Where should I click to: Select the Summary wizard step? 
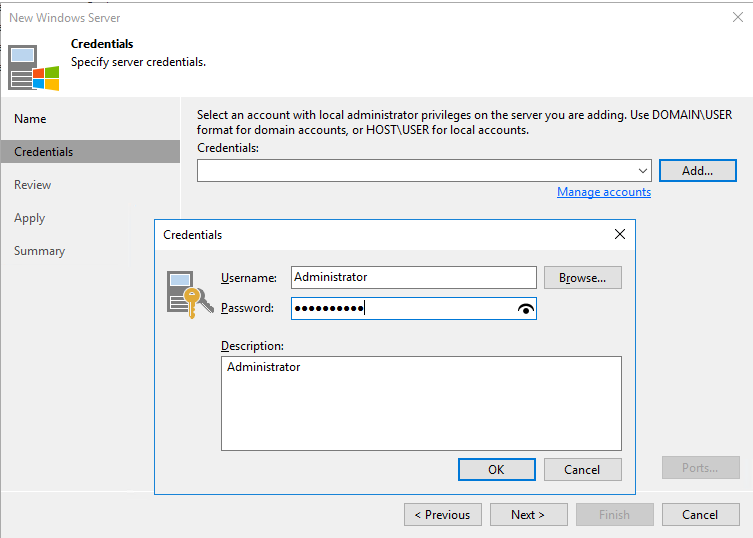click(40, 251)
